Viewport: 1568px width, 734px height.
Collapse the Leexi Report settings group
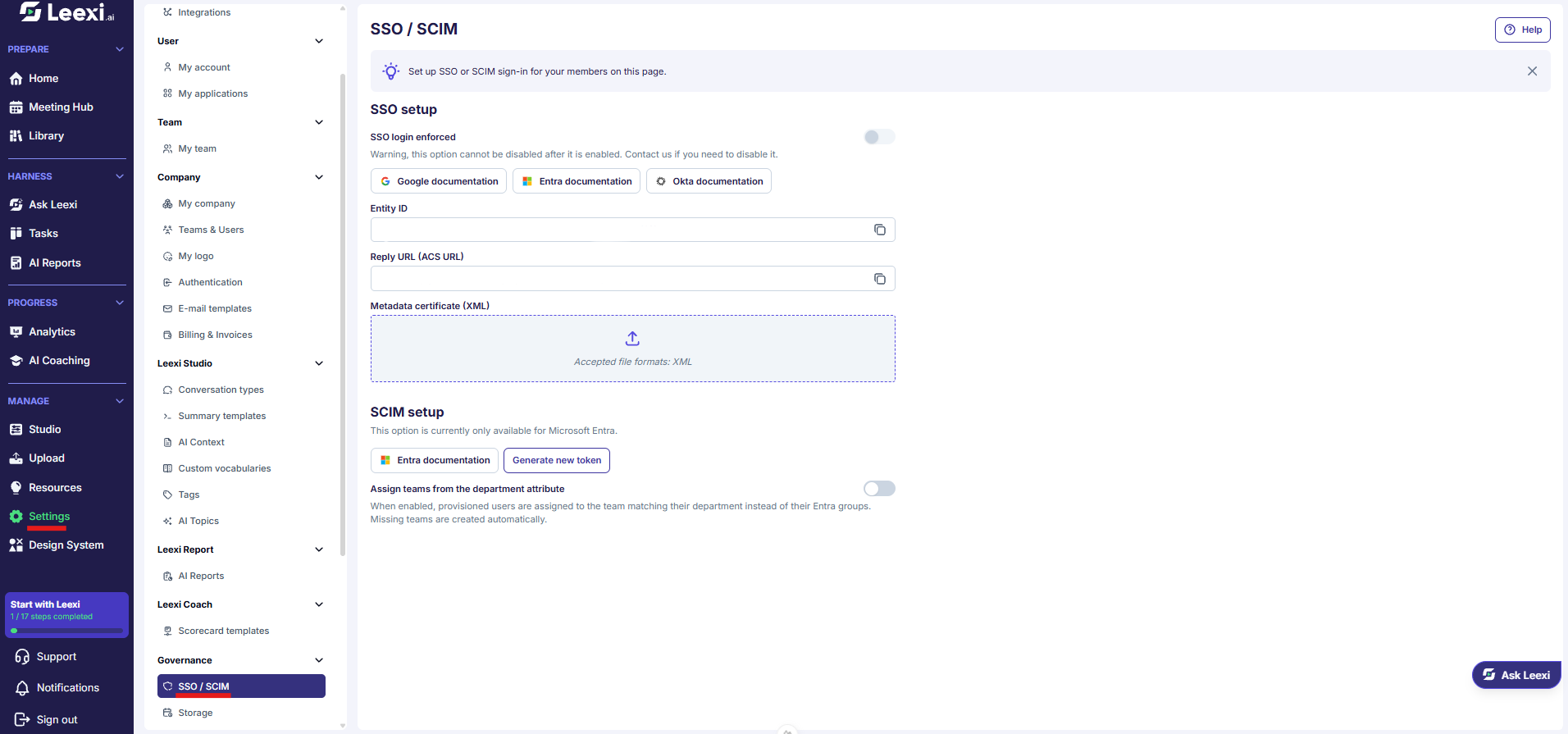(x=319, y=549)
